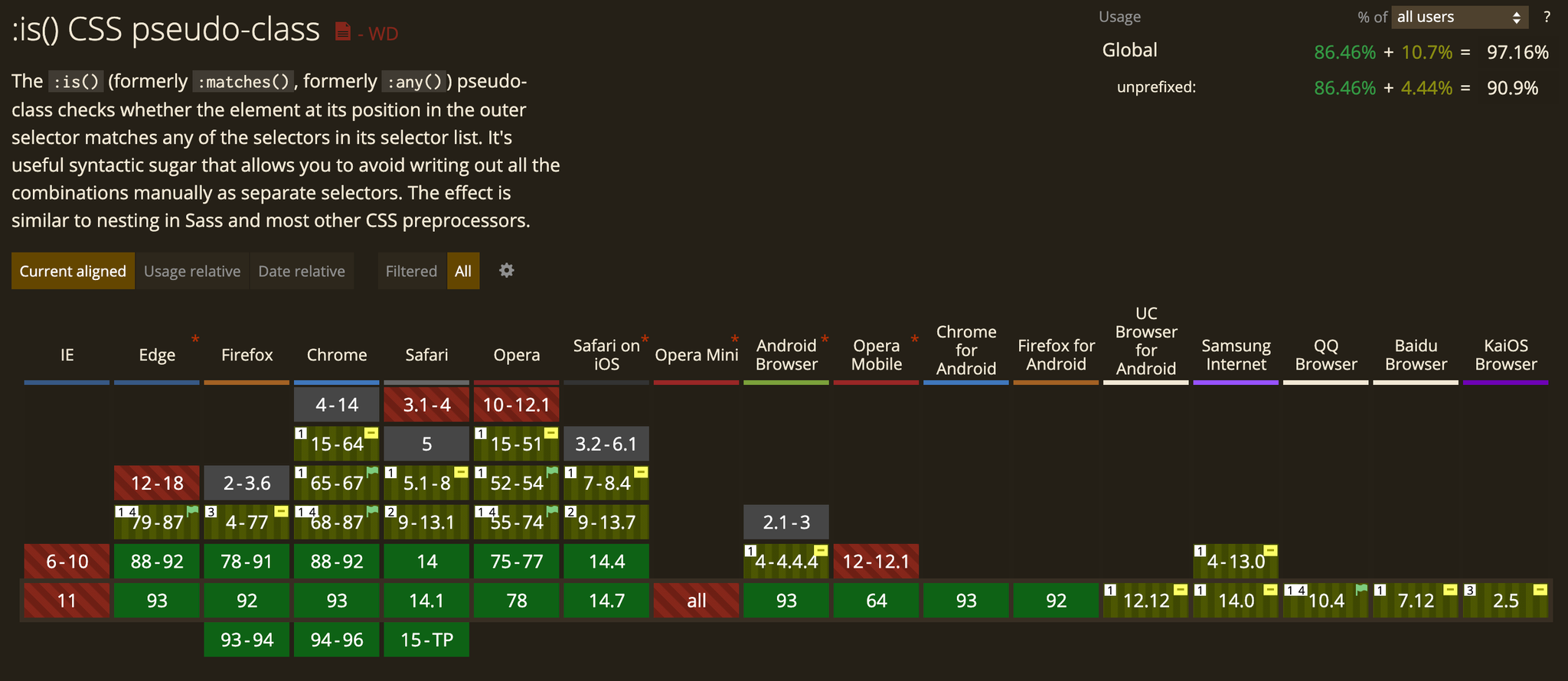Click the Chrome 4-14 version cell
Screen dimensions: 1568x681
337,405
